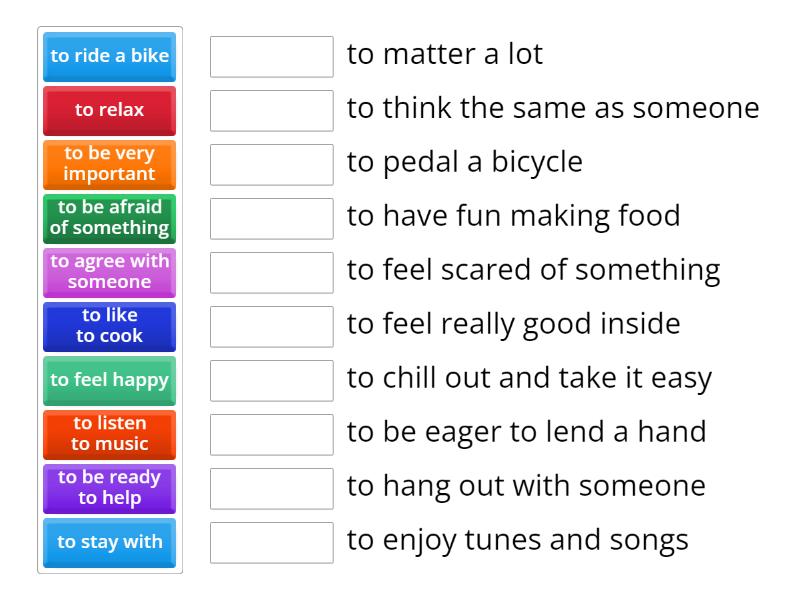The width and height of the screenshot is (800, 600).
Task: Click the blank box next to 'to pedal a bicycle'
Action: [272, 165]
